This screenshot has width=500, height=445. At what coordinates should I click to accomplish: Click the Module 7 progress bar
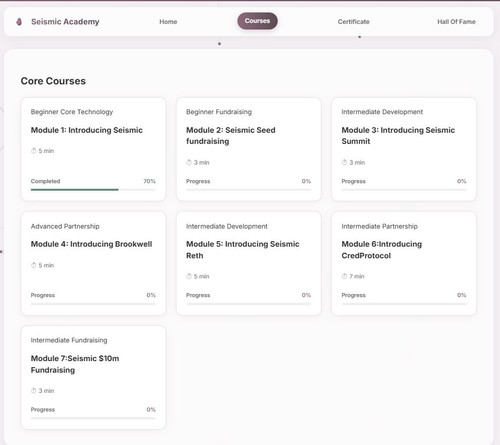(93, 418)
